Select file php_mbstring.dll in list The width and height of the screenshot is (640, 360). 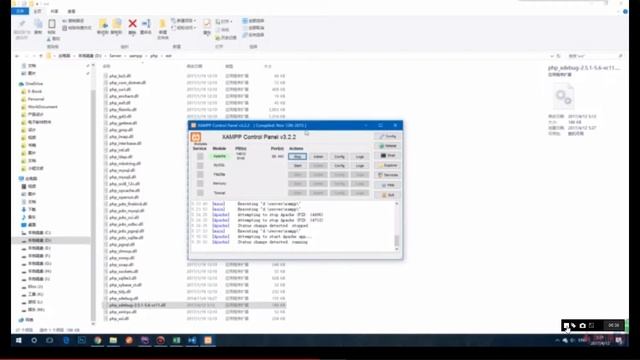pyautogui.click(x=125, y=163)
